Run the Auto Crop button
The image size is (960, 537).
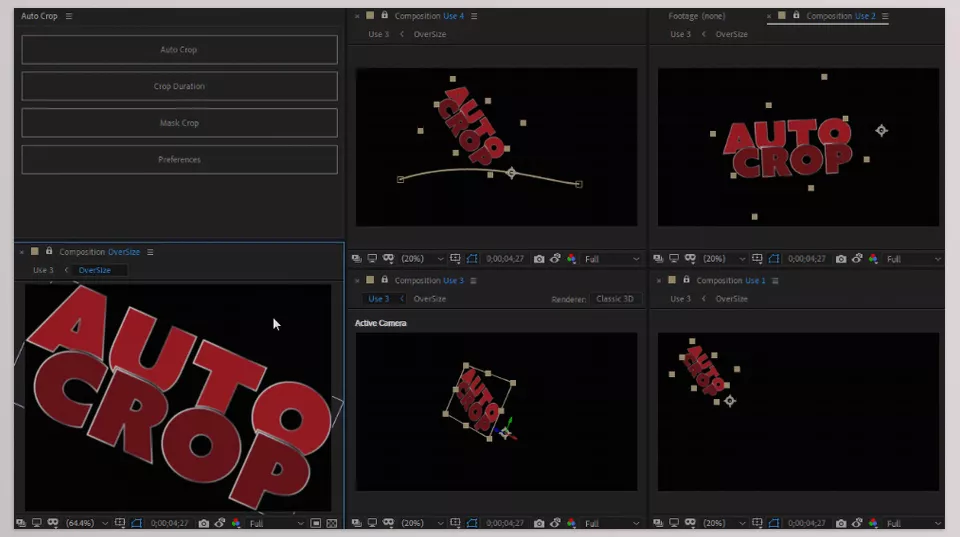coord(179,50)
